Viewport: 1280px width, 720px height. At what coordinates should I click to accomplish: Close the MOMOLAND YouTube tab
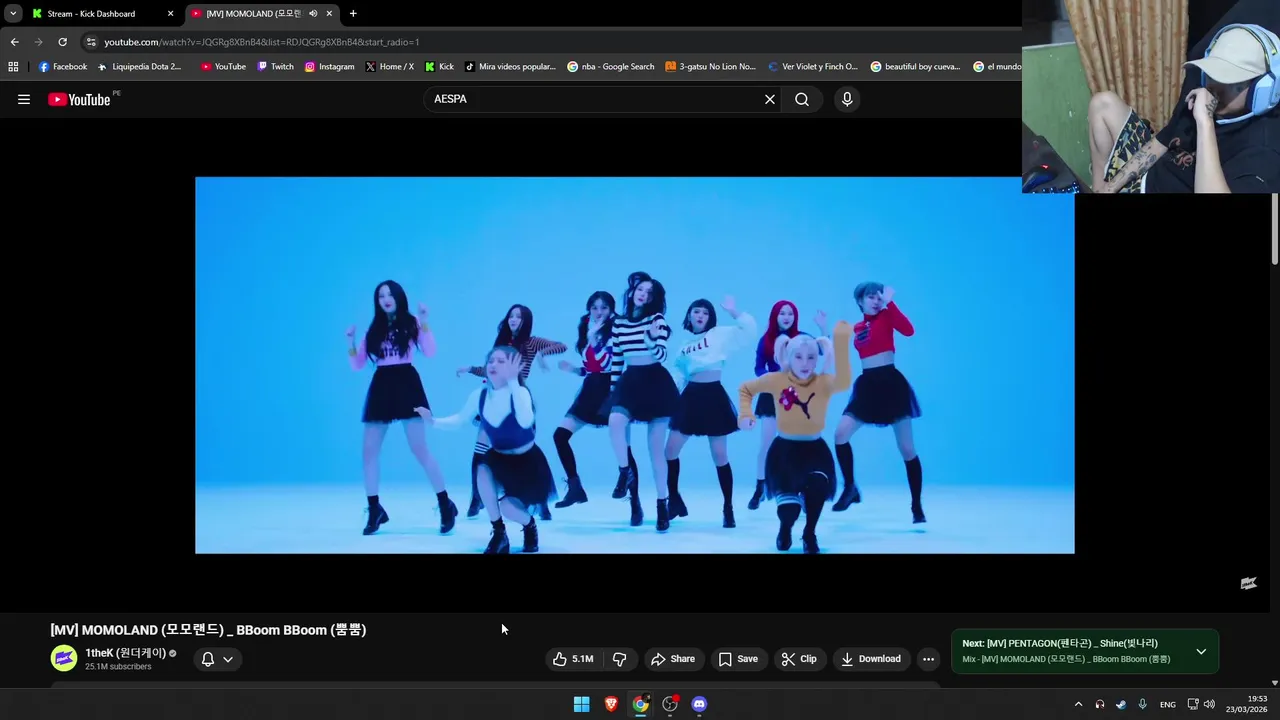click(329, 14)
